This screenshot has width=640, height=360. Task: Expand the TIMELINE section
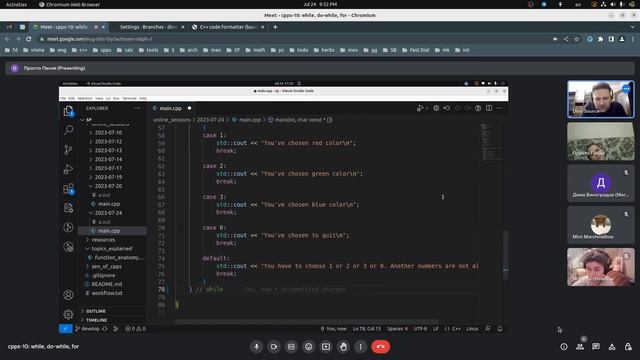point(96,320)
